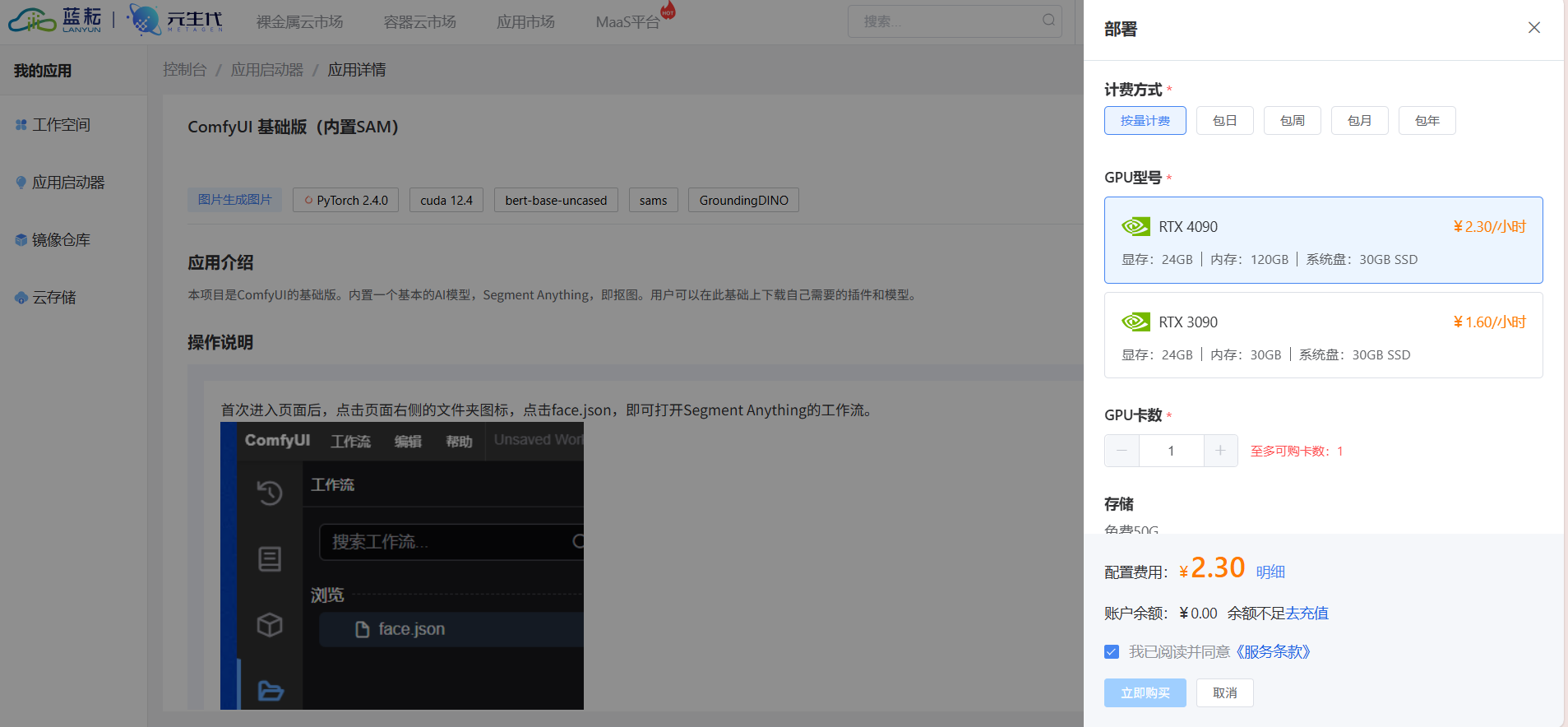
Task: Click the 我的应用 sidebar heading
Action: (43, 71)
